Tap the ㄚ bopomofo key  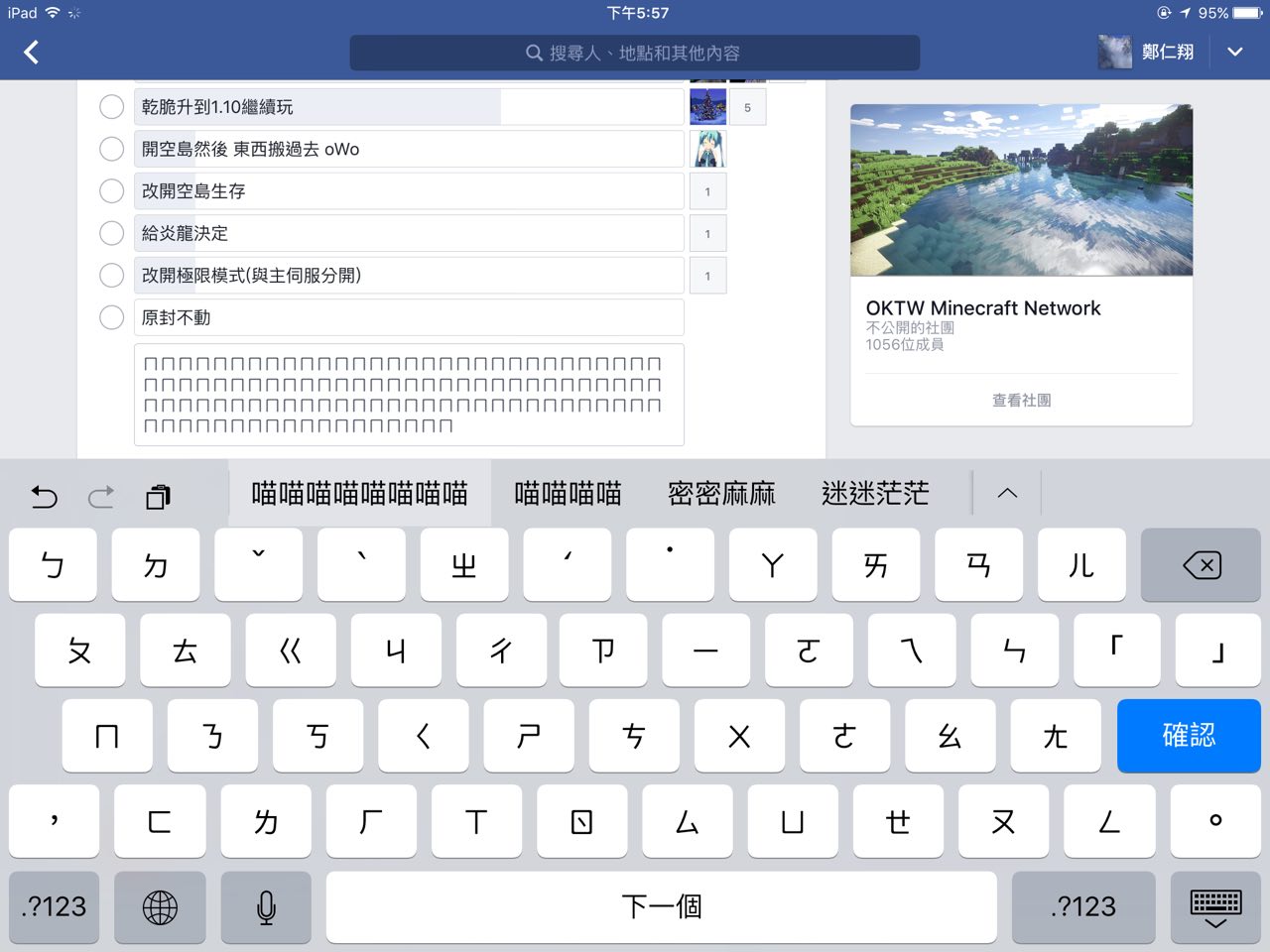pos(773,565)
